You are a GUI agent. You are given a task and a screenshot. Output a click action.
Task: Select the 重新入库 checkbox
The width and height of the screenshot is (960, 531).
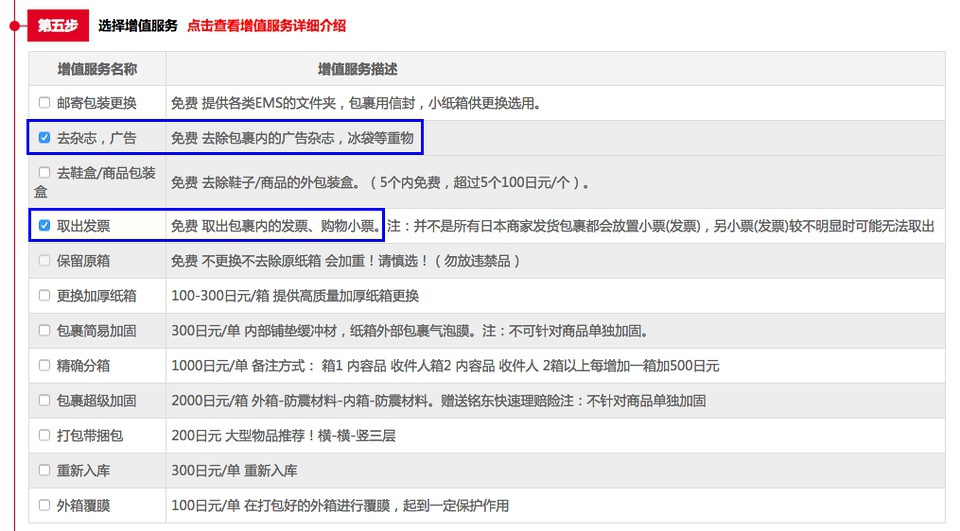44,470
